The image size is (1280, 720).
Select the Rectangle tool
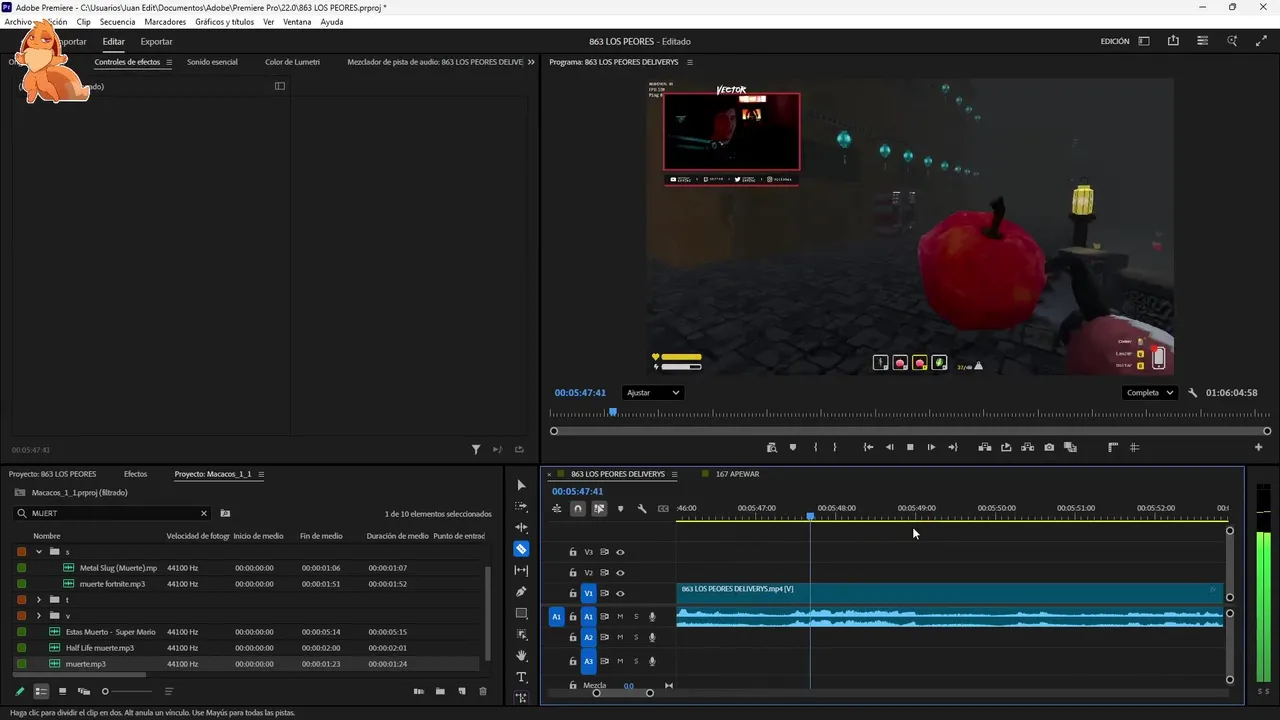tap(521, 613)
